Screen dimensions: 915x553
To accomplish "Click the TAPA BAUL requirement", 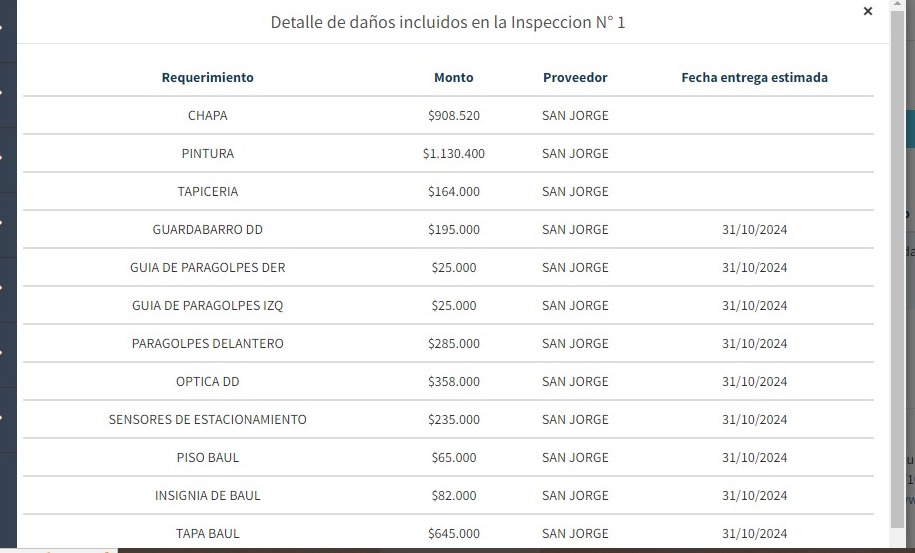I will 208,533.
